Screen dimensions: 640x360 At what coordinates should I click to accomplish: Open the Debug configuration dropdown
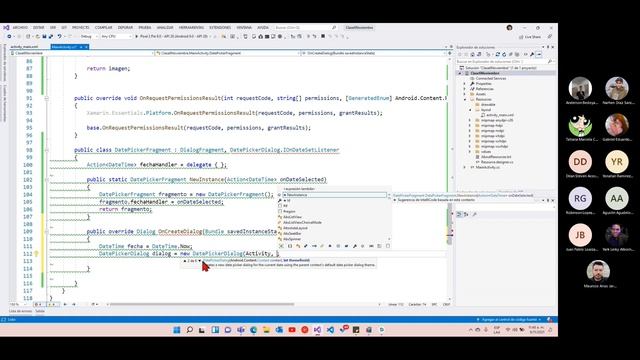tap(89, 36)
